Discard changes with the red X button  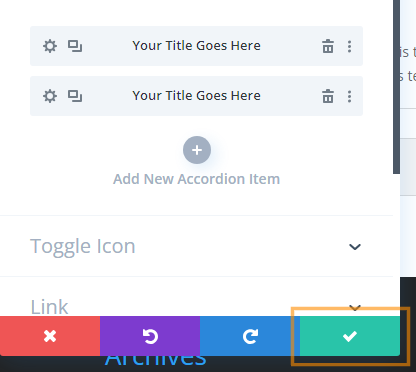(x=50, y=336)
